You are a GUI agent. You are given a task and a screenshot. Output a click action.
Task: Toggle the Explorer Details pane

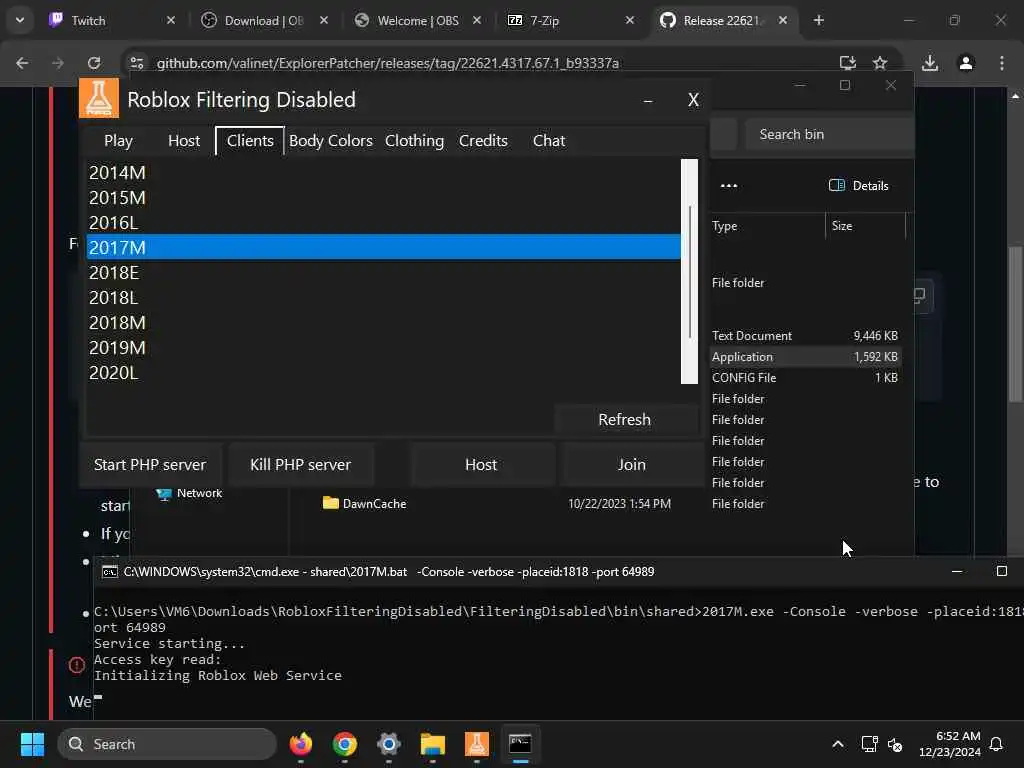(858, 185)
